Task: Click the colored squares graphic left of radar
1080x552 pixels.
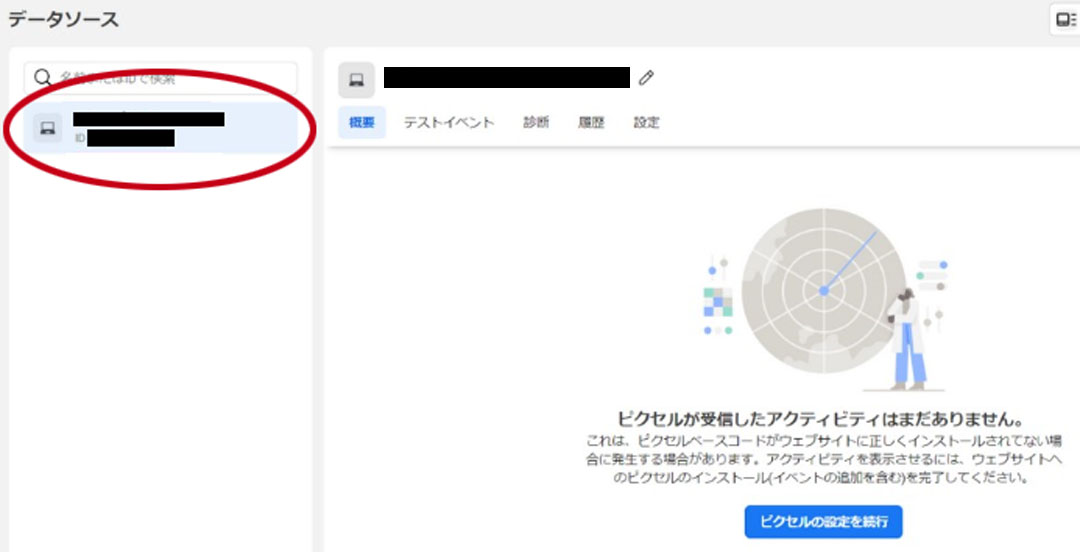Action: coord(717,301)
